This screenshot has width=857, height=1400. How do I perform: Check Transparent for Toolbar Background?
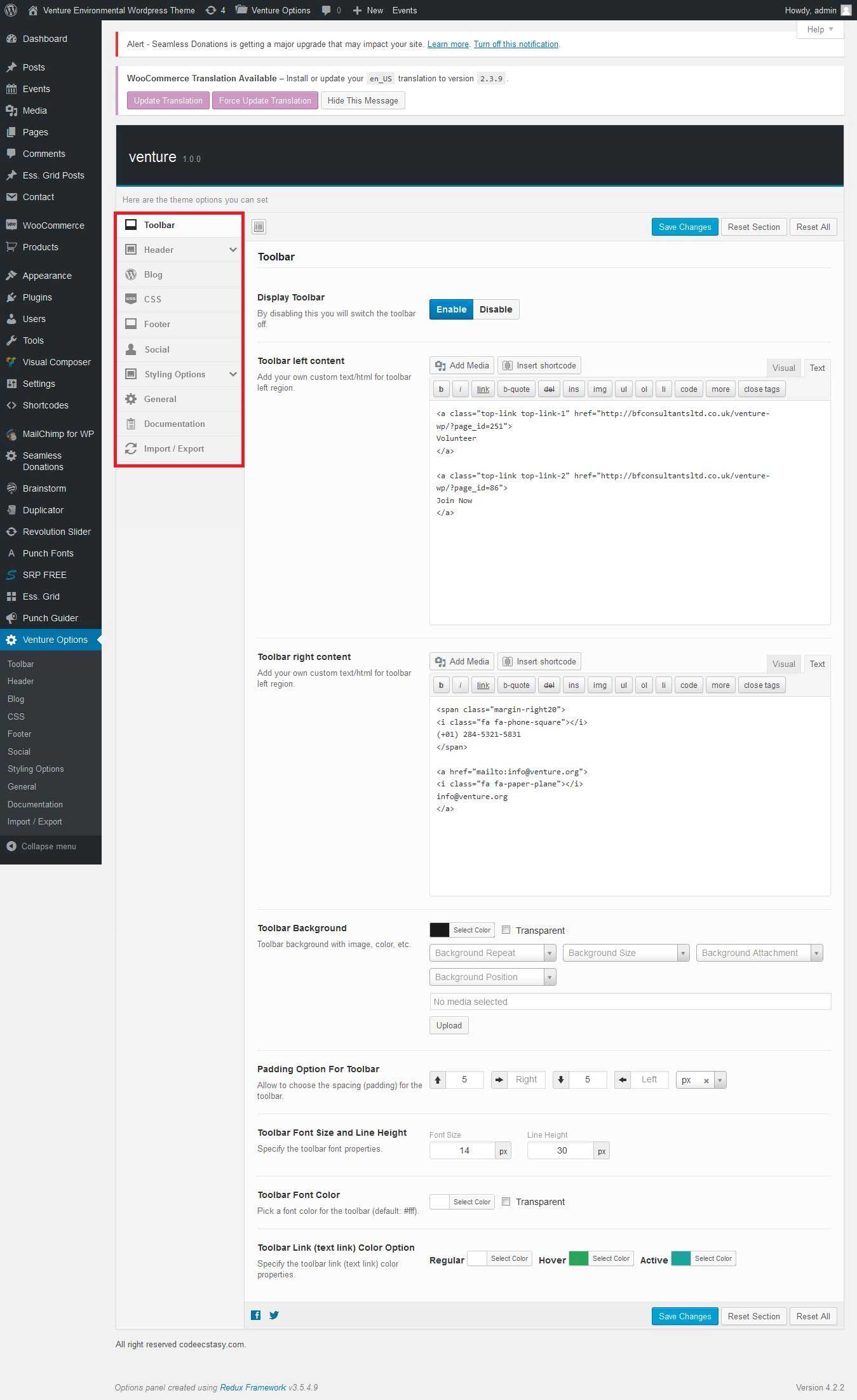[506, 930]
